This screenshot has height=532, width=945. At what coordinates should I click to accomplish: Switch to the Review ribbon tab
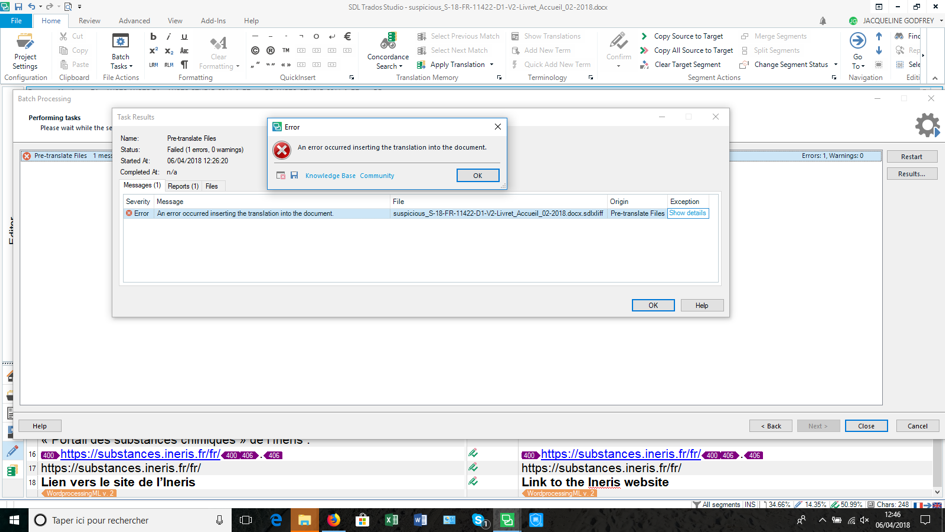coord(89,20)
